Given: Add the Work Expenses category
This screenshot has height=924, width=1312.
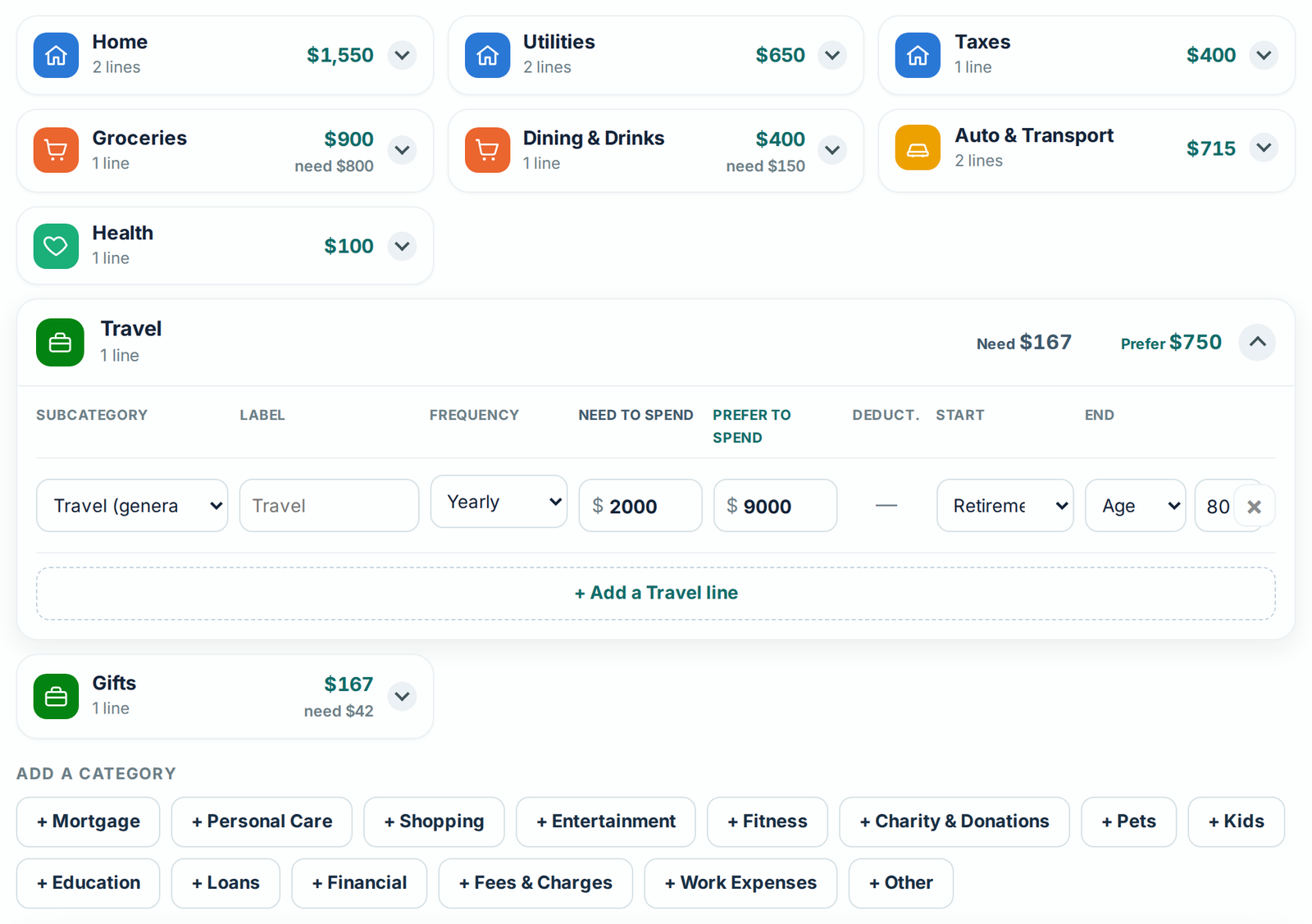Looking at the screenshot, I should (740, 883).
